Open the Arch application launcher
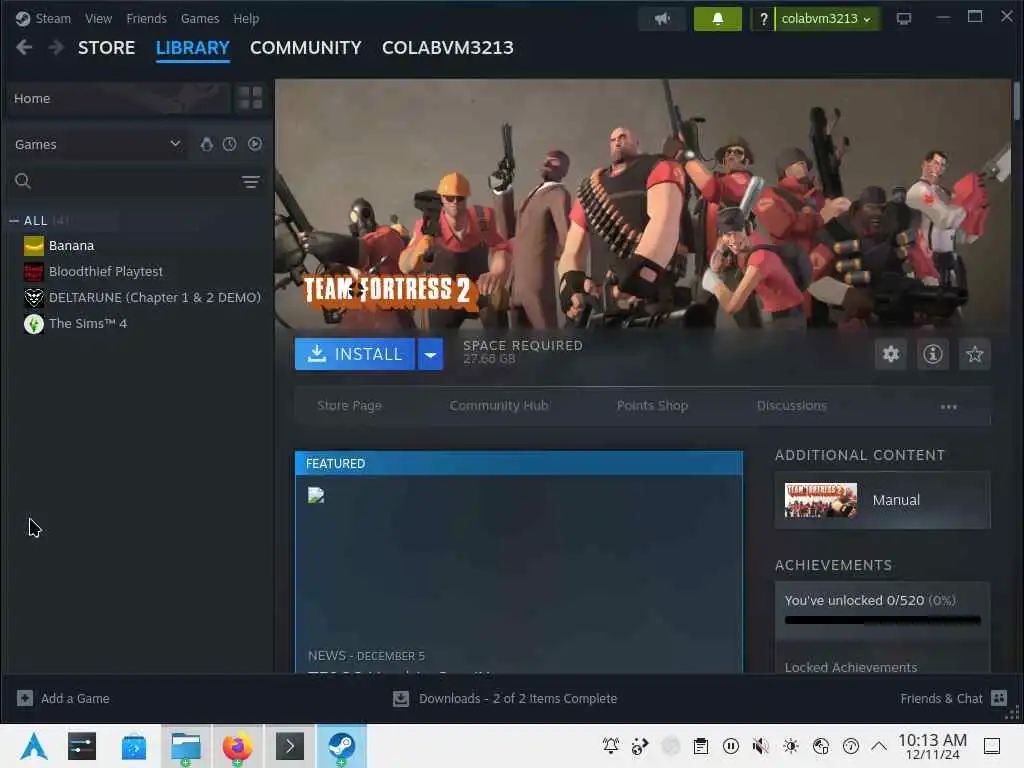This screenshot has width=1024, height=768. (x=33, y=746)
